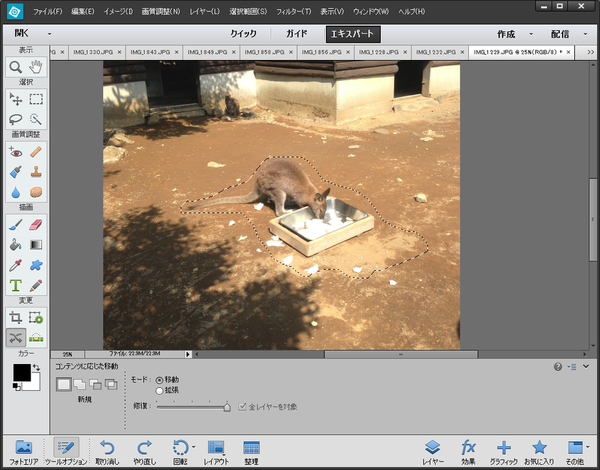Switch to the クイック mode tab
The width and height of the screenshot is (600, 470).
(x=243, y=34)
